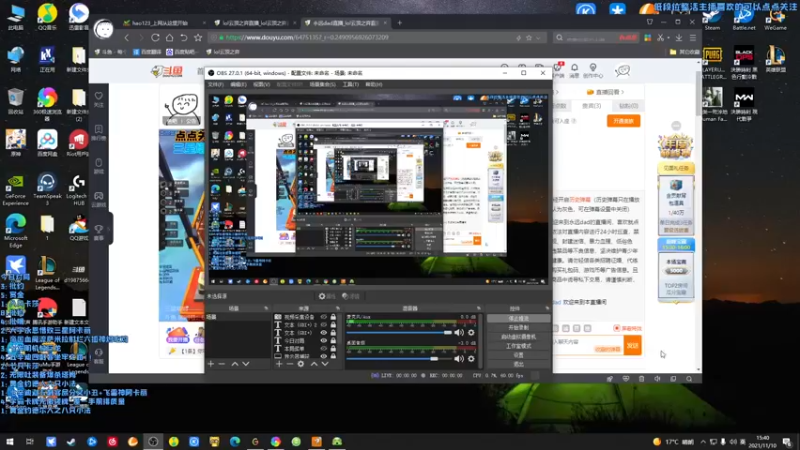
Task: Go to browser home page icon
Action: point(169,37)
